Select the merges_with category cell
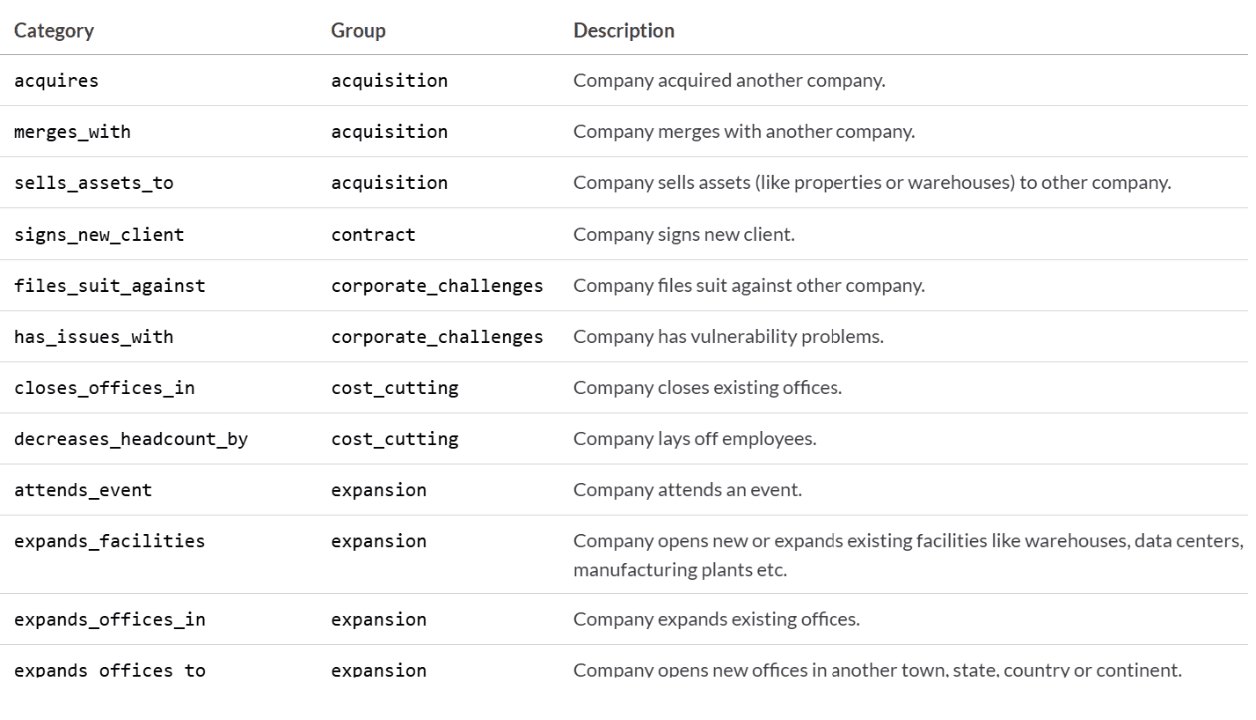 point(72,132)
